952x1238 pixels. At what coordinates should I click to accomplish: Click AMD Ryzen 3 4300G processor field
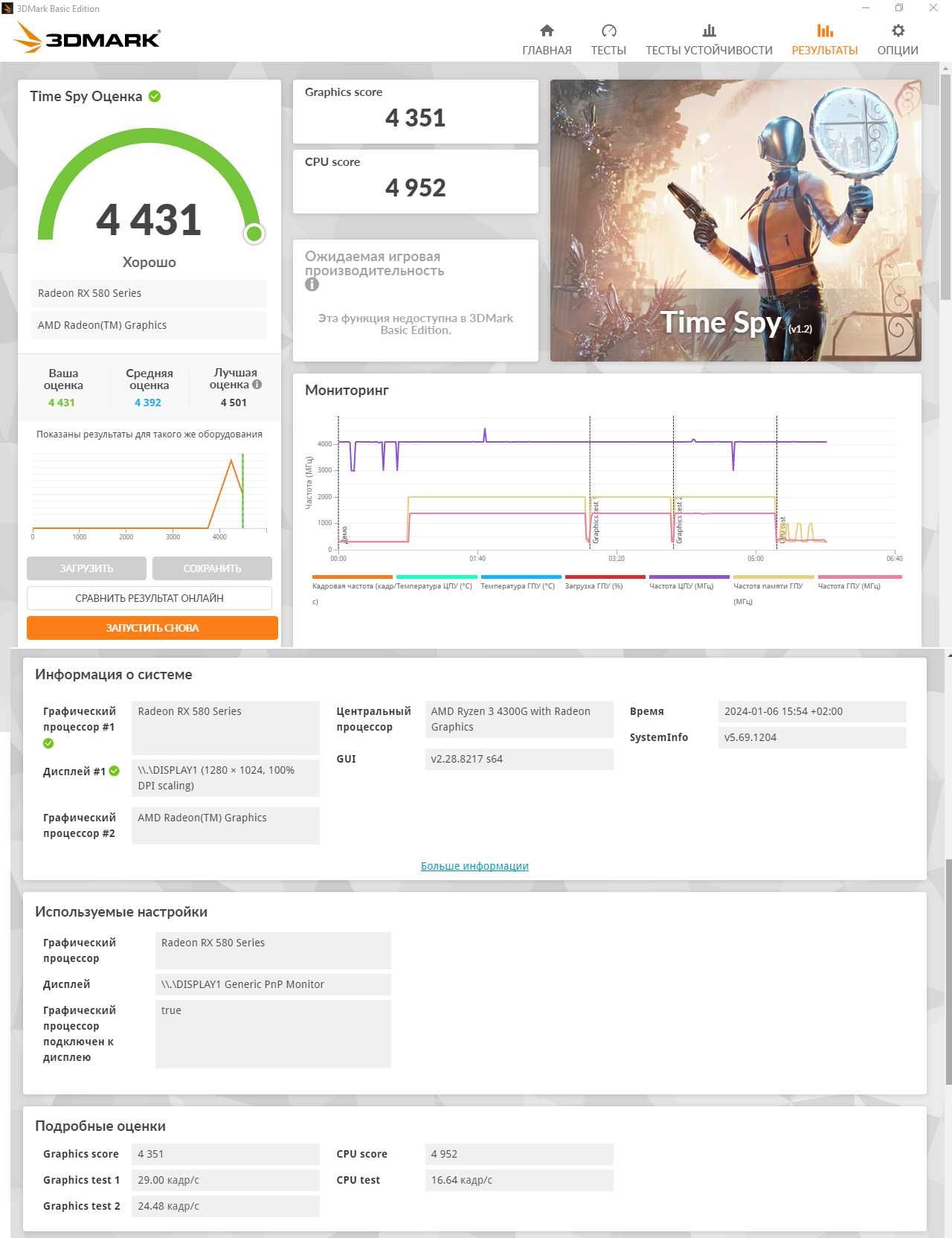click(x=519, y=719)
